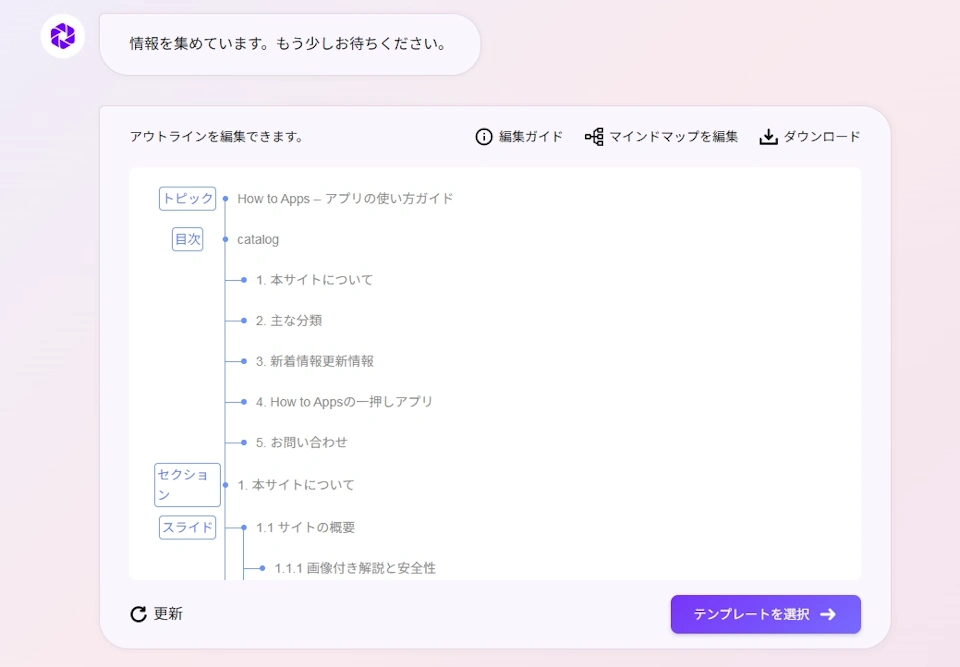The image size is (960, 667).
Task: Click the purple assistant avatar icon
Action: [63, 36]
